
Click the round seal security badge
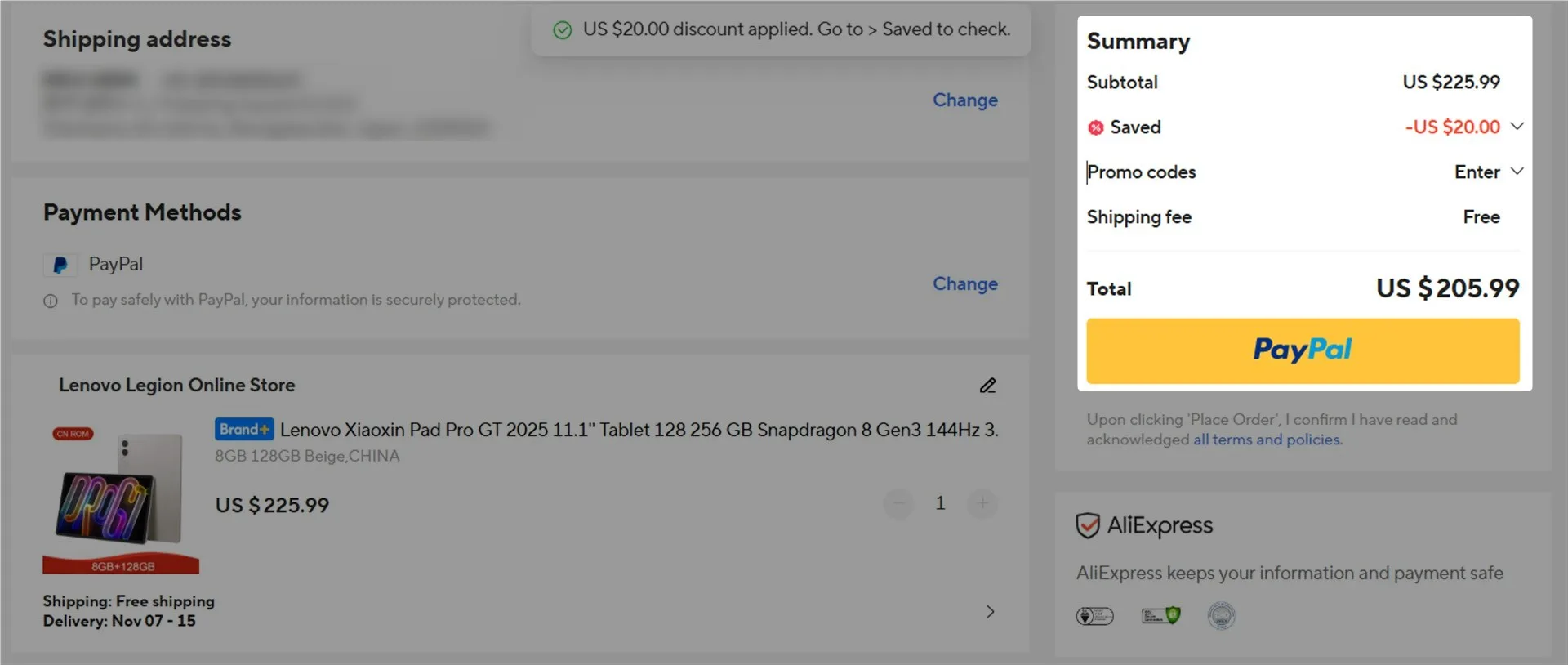[1221, 615]
